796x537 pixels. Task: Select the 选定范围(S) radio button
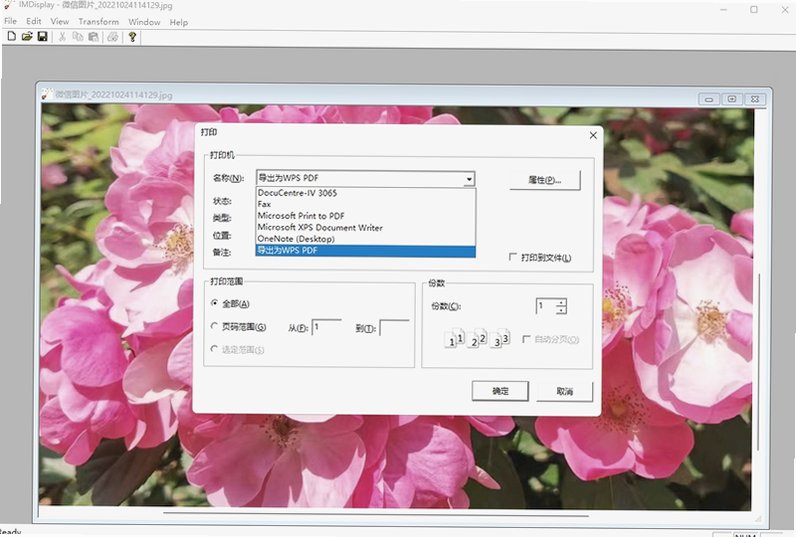click(x=214, y=349)
